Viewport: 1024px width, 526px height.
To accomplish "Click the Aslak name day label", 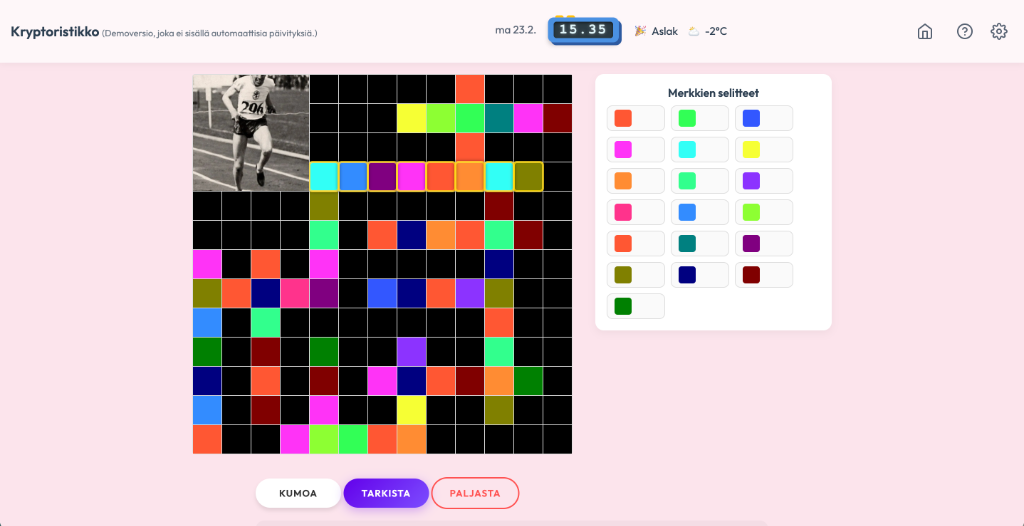I will point(664,31).
